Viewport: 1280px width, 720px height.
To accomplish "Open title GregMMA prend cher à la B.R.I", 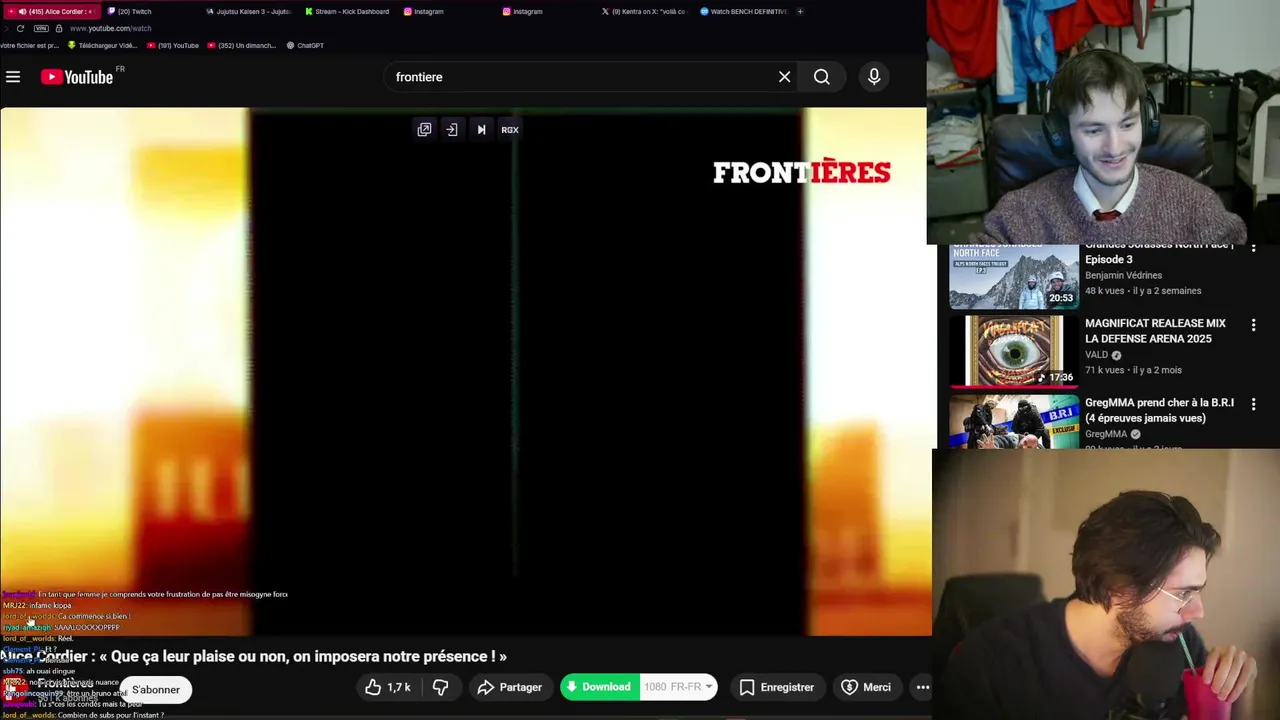I will 1159,410.
